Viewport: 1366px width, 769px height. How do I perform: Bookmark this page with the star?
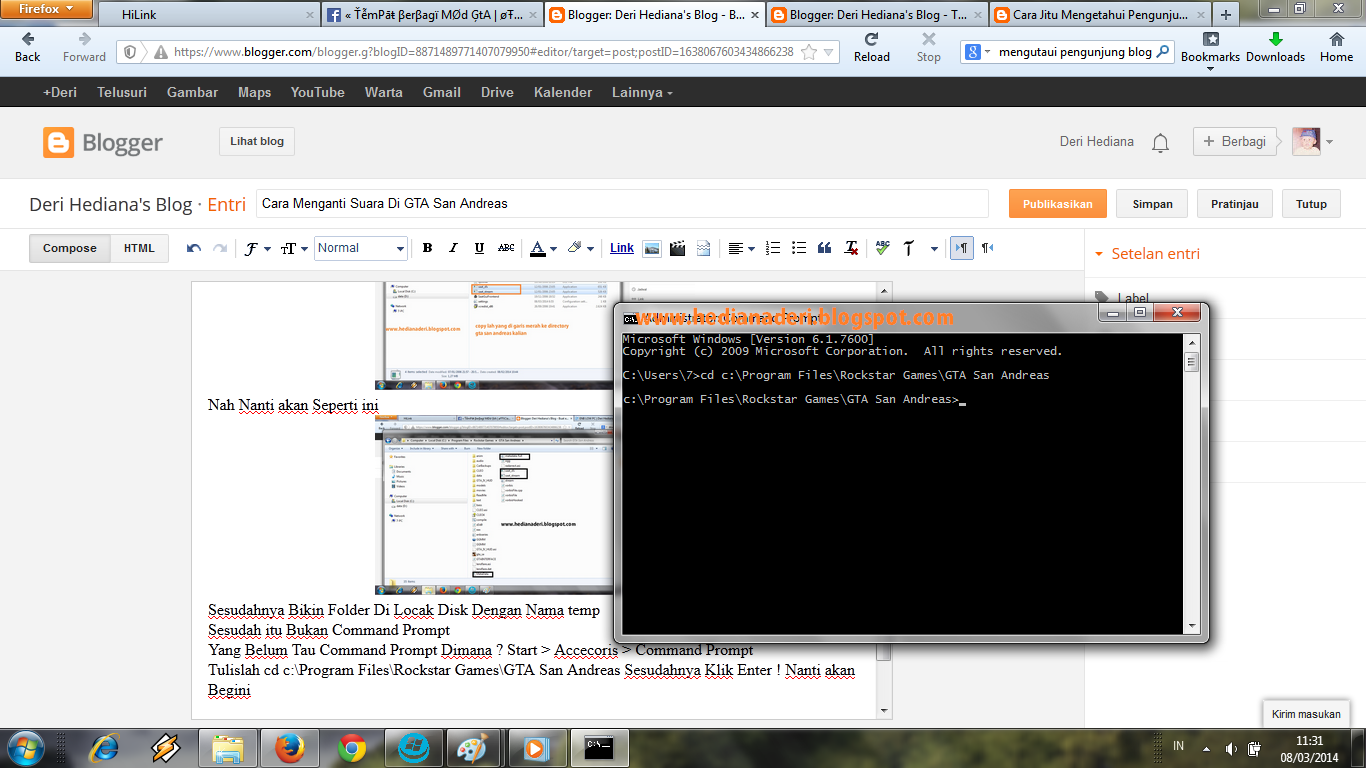click(x=809, y=52)
